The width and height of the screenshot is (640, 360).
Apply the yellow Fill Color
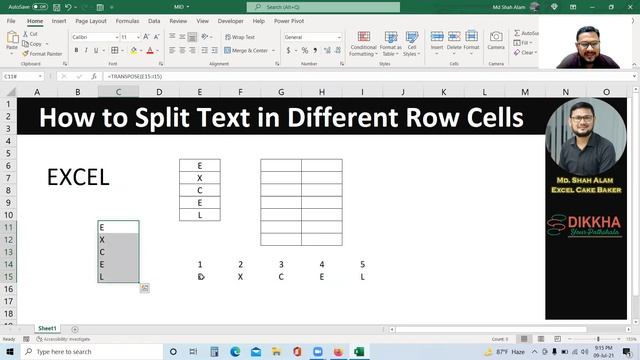(x=133, y=50)
